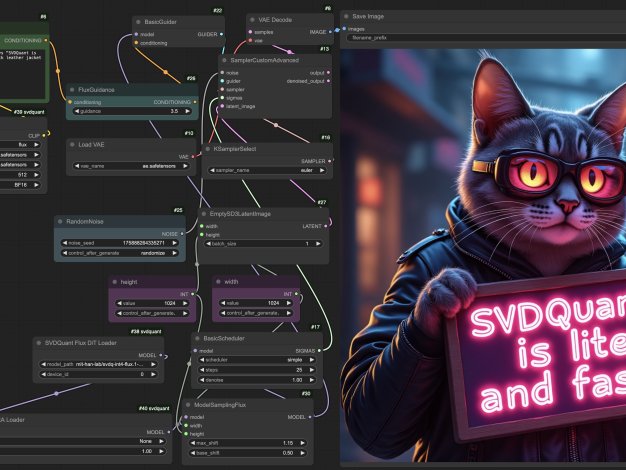
Task: Decrease batch_size with the left arrow
Action: click(208, 244)
